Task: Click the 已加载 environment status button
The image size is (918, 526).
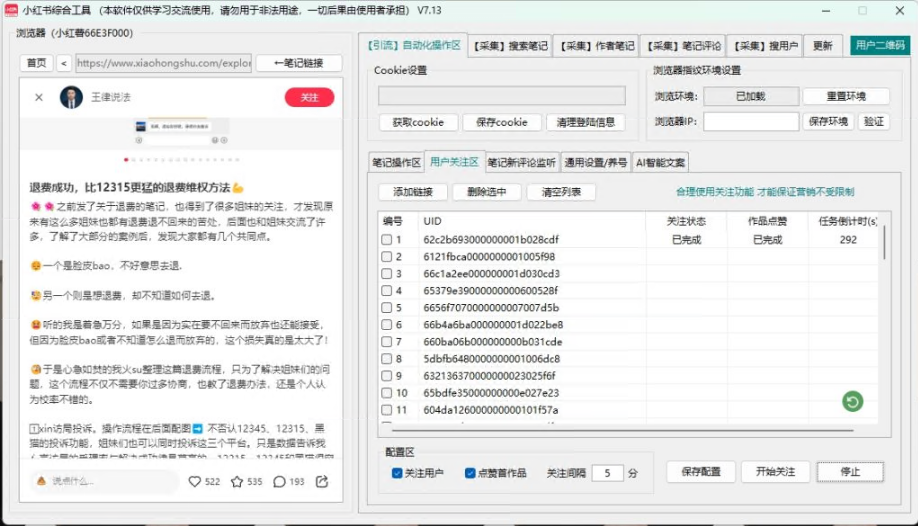Action: [x=751, y=96]
